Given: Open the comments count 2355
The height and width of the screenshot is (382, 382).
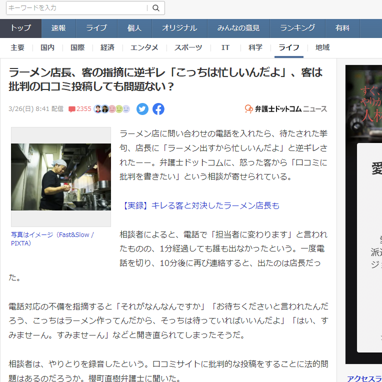Looking at the screenshot, I should click(80, 109).
